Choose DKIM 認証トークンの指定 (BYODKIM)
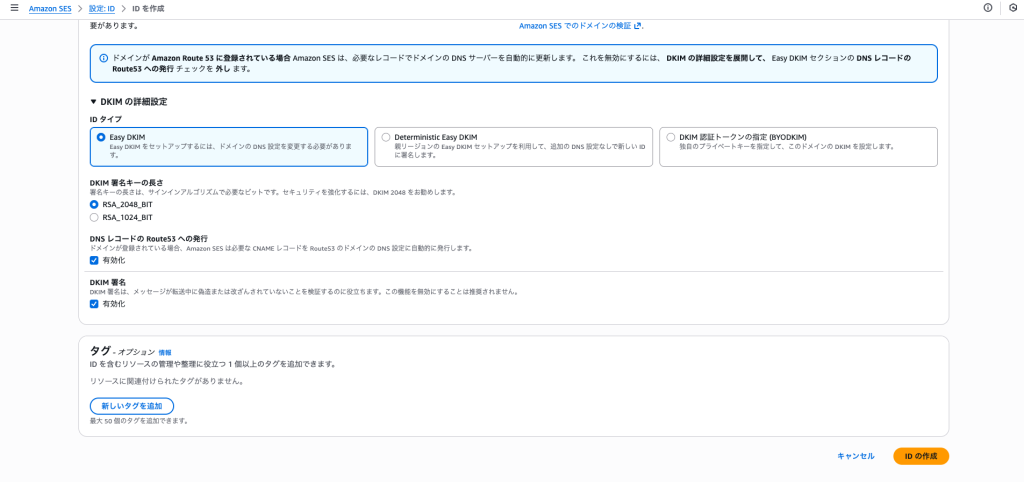 pos(671,137)
